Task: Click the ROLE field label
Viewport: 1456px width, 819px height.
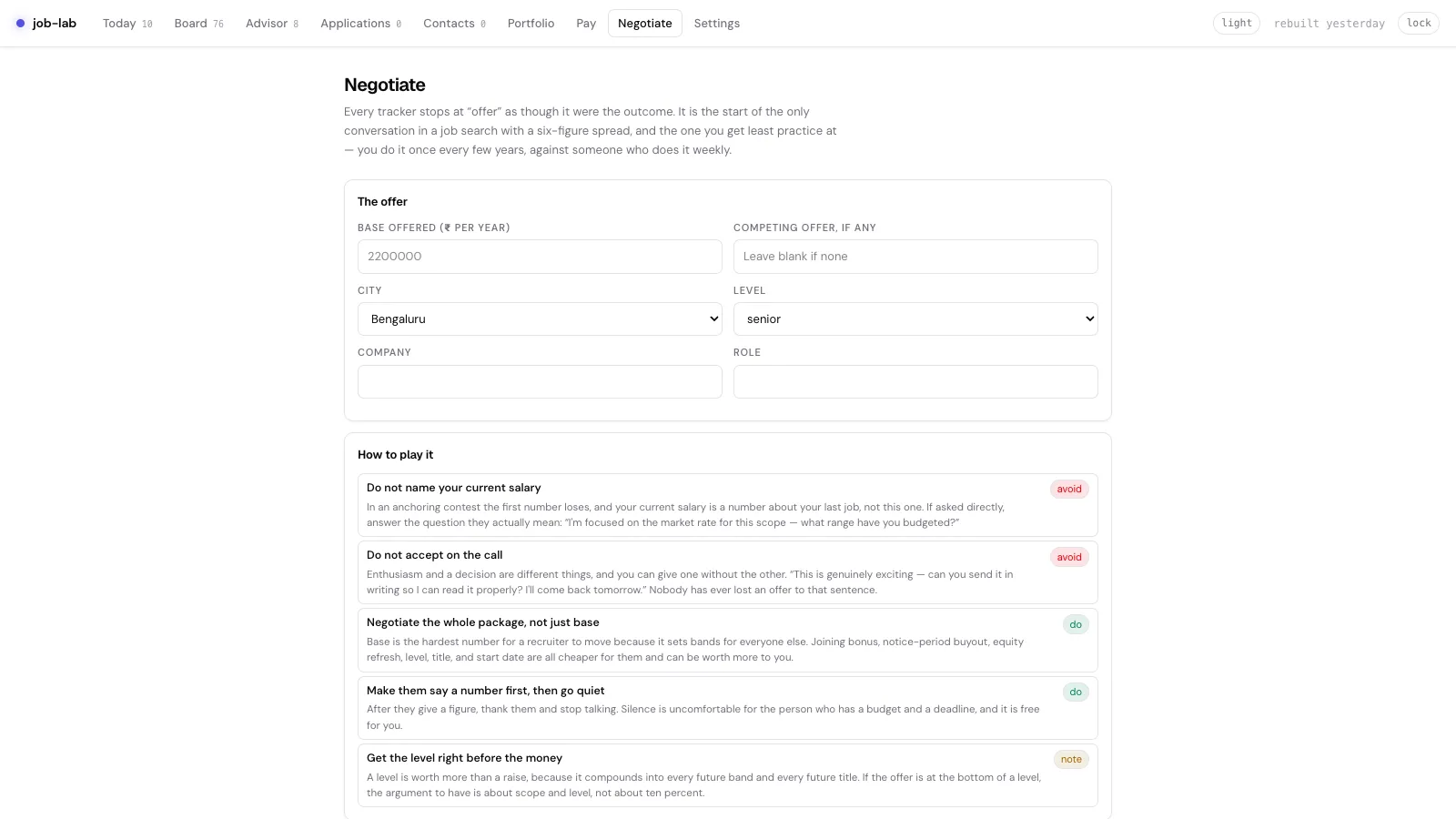Action: pyautogui.click(x=747, y=352)
